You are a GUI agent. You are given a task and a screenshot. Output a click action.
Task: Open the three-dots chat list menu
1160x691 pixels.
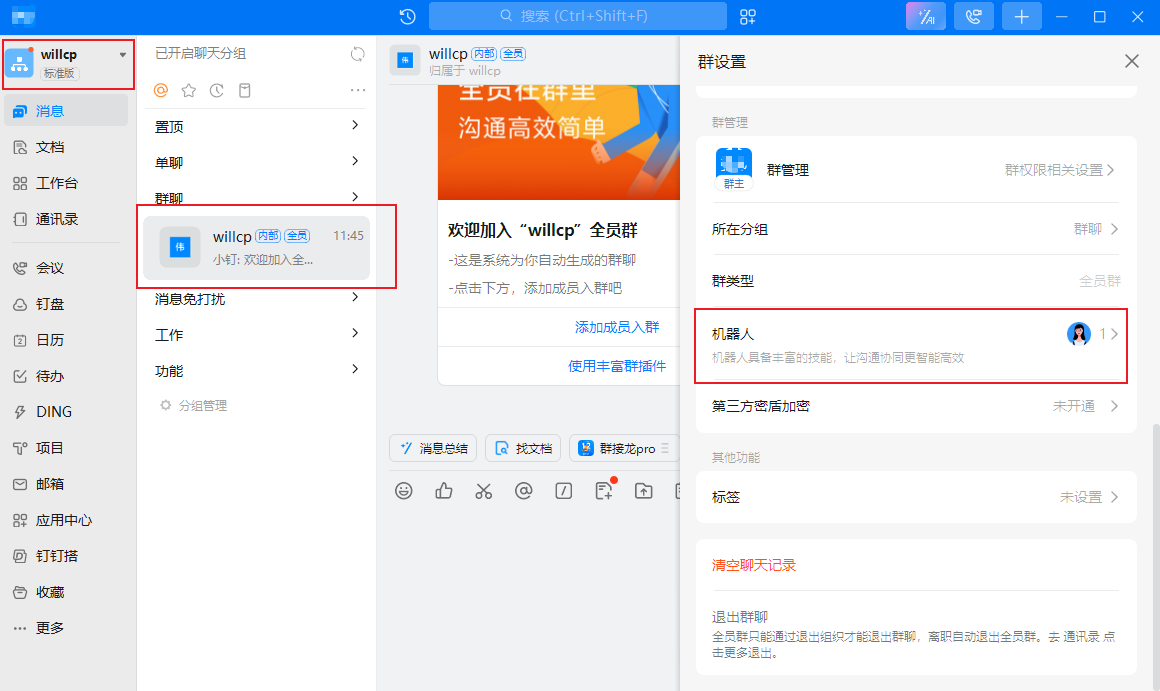(x=358, y=90)
